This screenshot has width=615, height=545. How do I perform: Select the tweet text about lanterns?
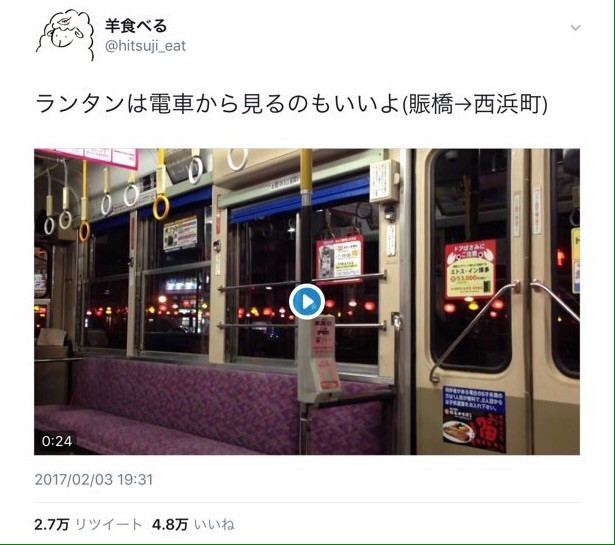[x=291, y=104]
